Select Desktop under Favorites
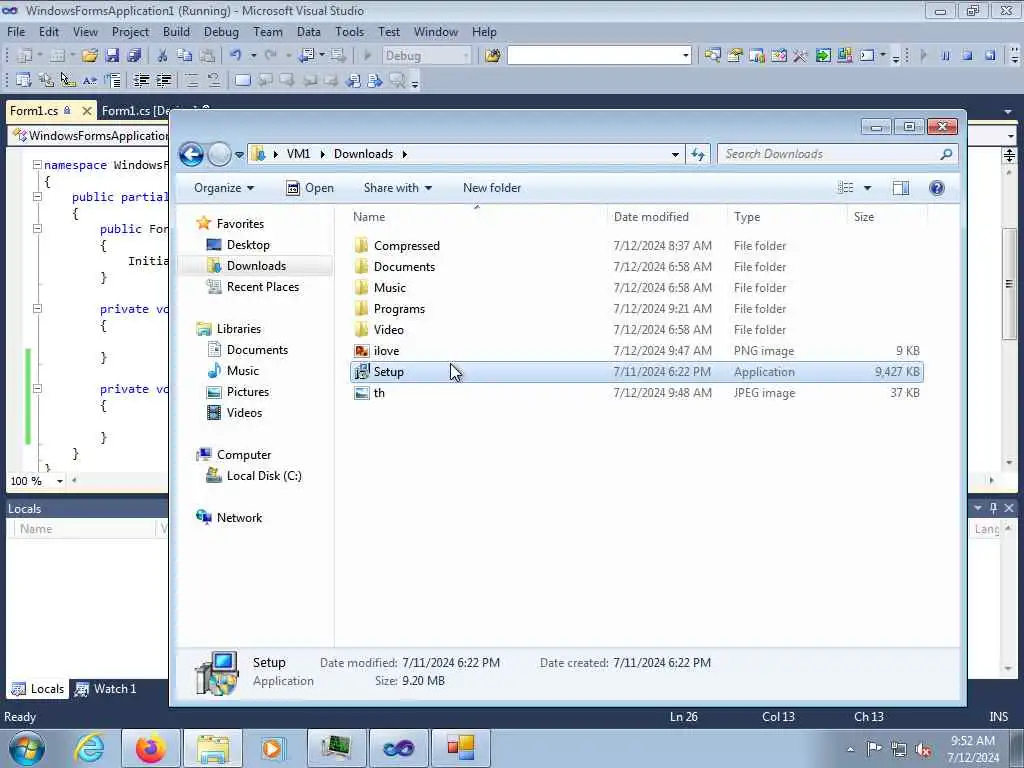The width and height of the screenshot is (1024, 768). coord(248,245)
